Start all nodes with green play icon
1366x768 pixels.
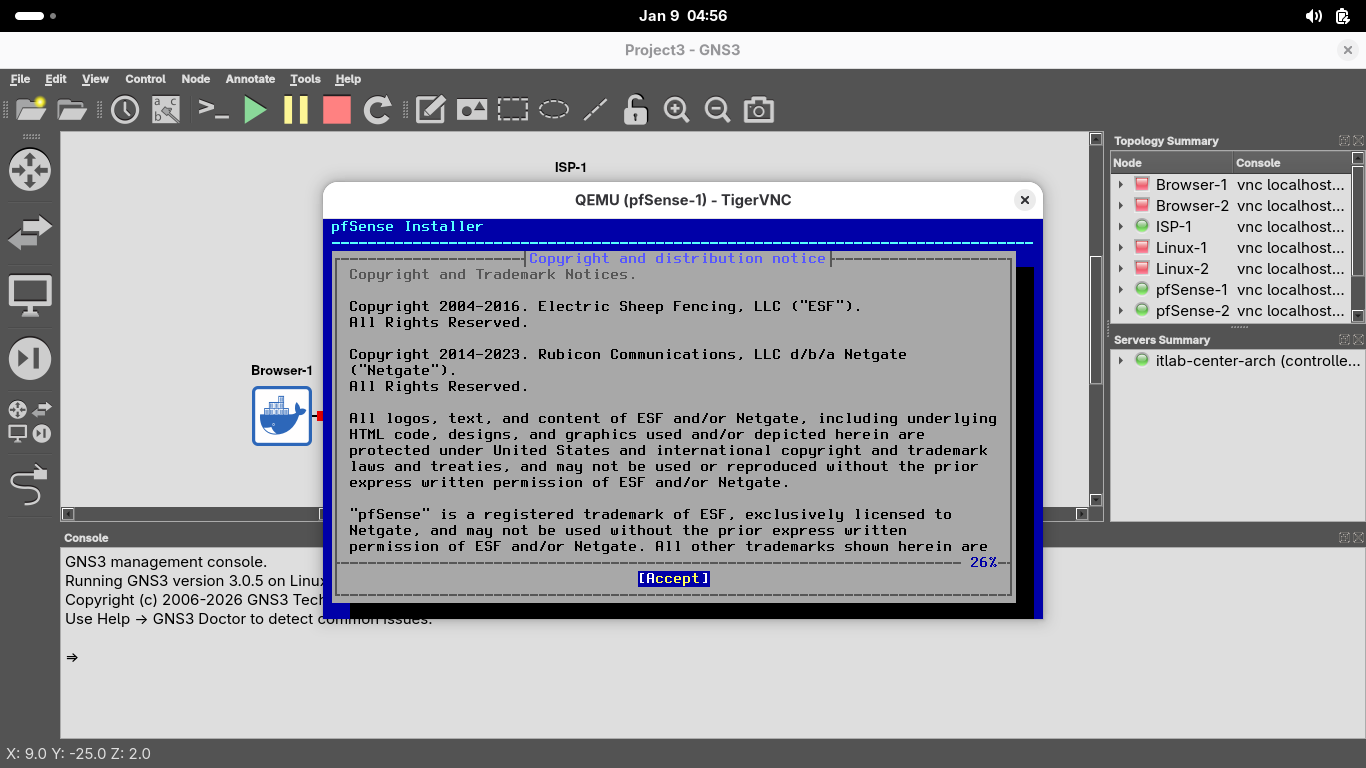click(x=256, y=110)
